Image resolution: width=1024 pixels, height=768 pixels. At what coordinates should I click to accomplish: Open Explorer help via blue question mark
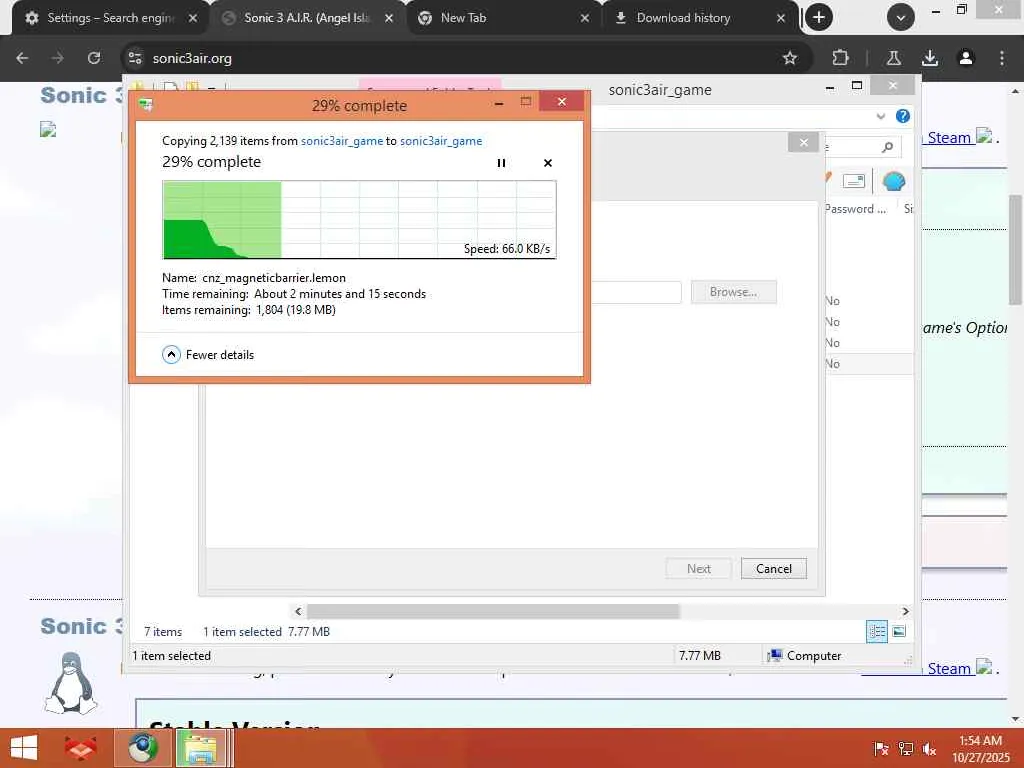[903, 116]
